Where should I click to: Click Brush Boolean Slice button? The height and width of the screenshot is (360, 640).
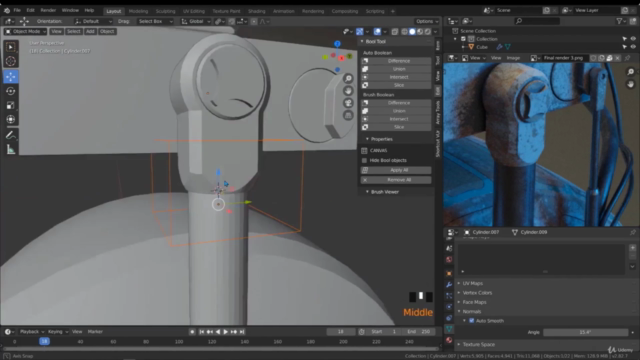point(396,127)
